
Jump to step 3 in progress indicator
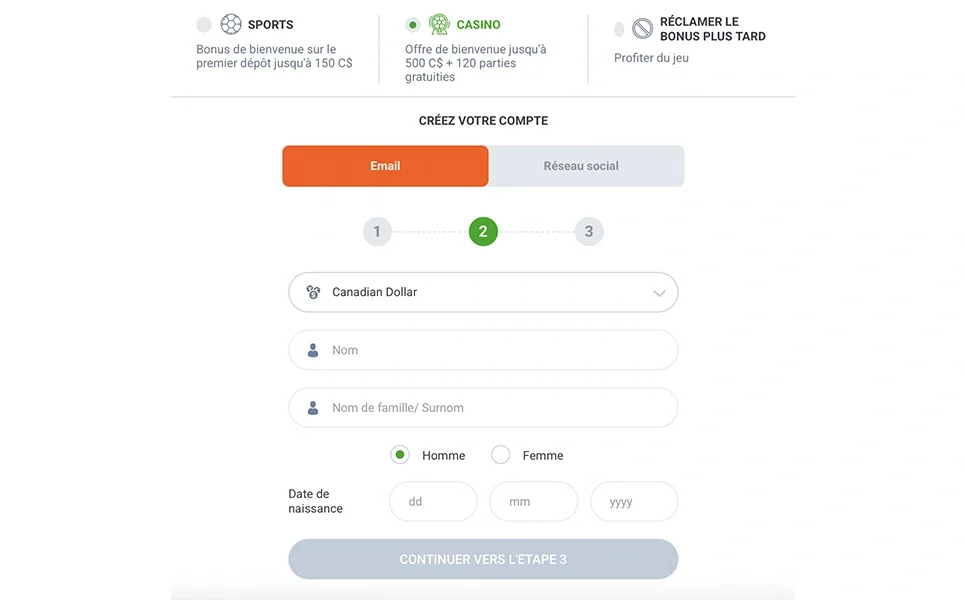point(589,232)
